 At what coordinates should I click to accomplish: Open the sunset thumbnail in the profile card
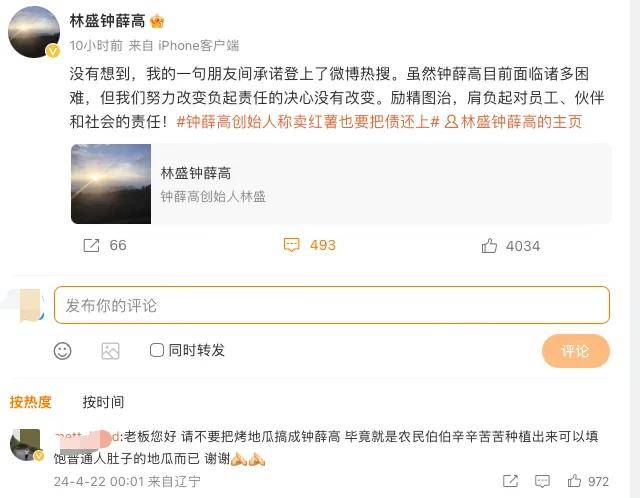click(111, 184)
